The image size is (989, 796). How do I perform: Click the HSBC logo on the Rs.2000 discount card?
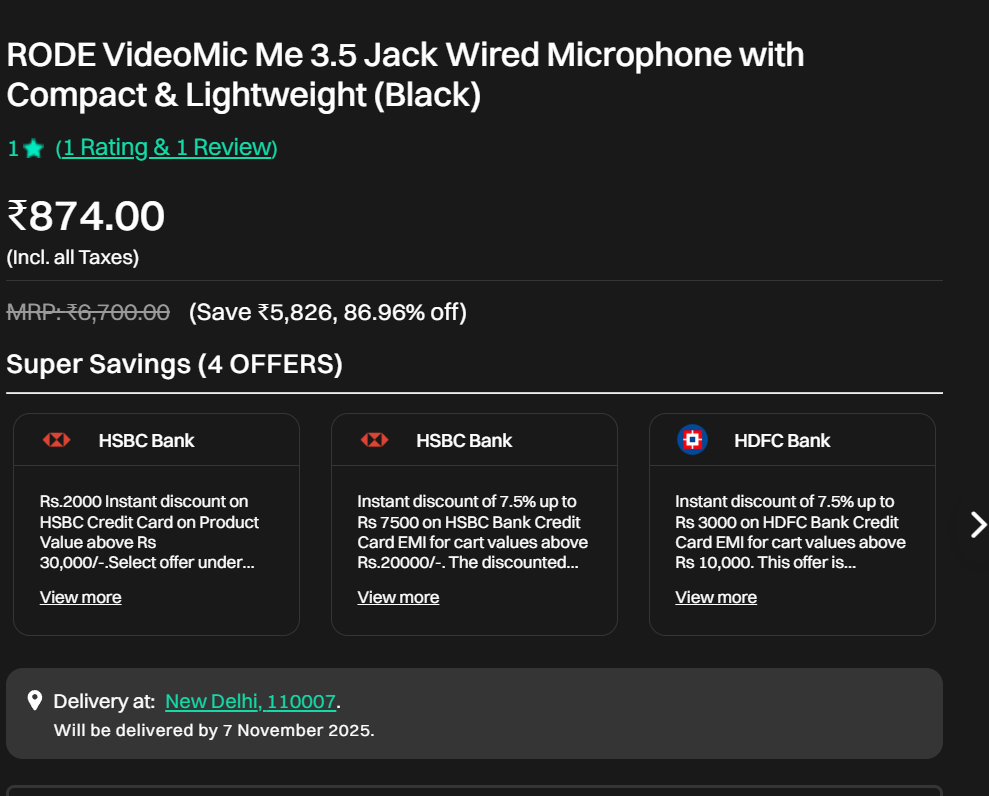point(56,440)
